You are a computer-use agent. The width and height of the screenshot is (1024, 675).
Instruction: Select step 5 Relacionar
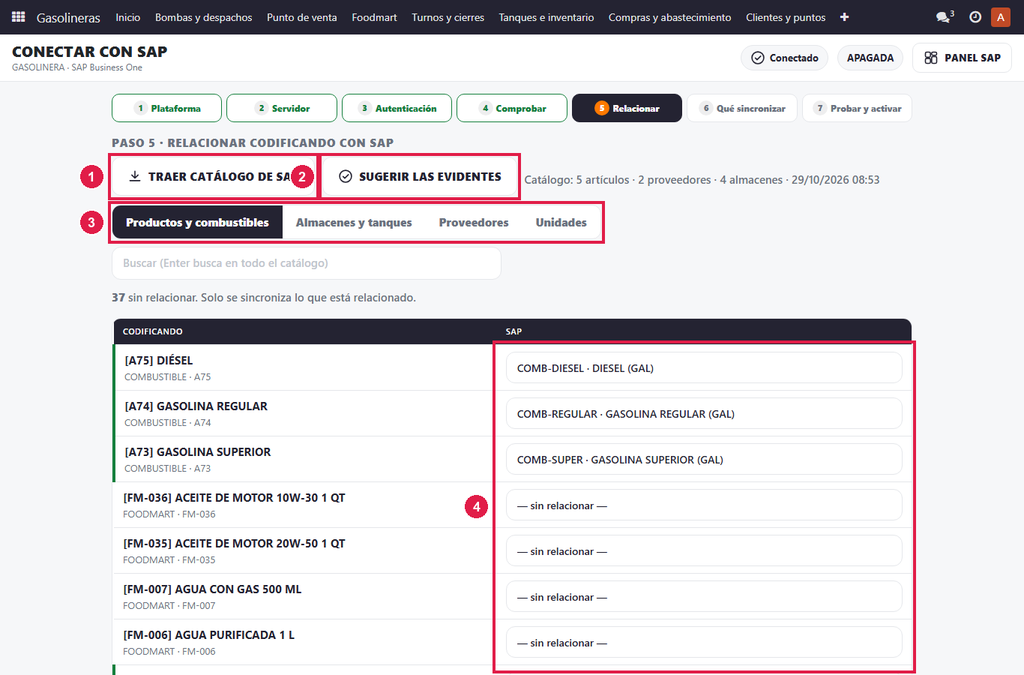pos(627,108)
